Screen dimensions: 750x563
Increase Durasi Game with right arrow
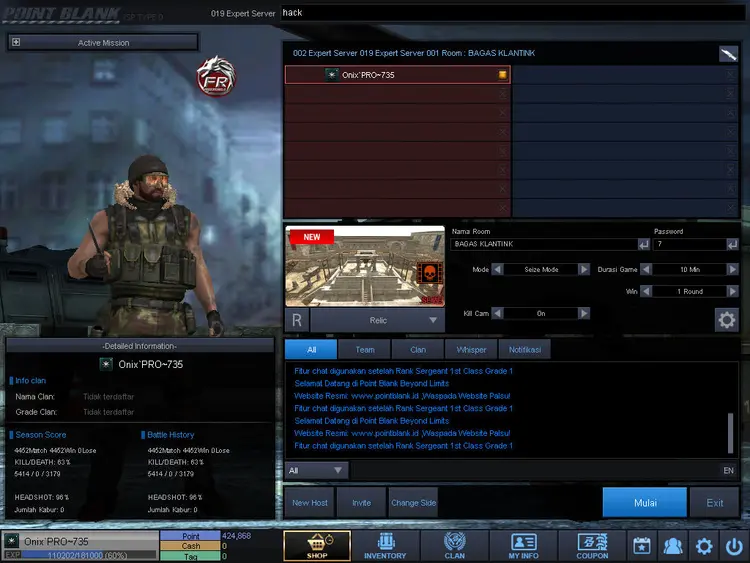pos(732,269)
